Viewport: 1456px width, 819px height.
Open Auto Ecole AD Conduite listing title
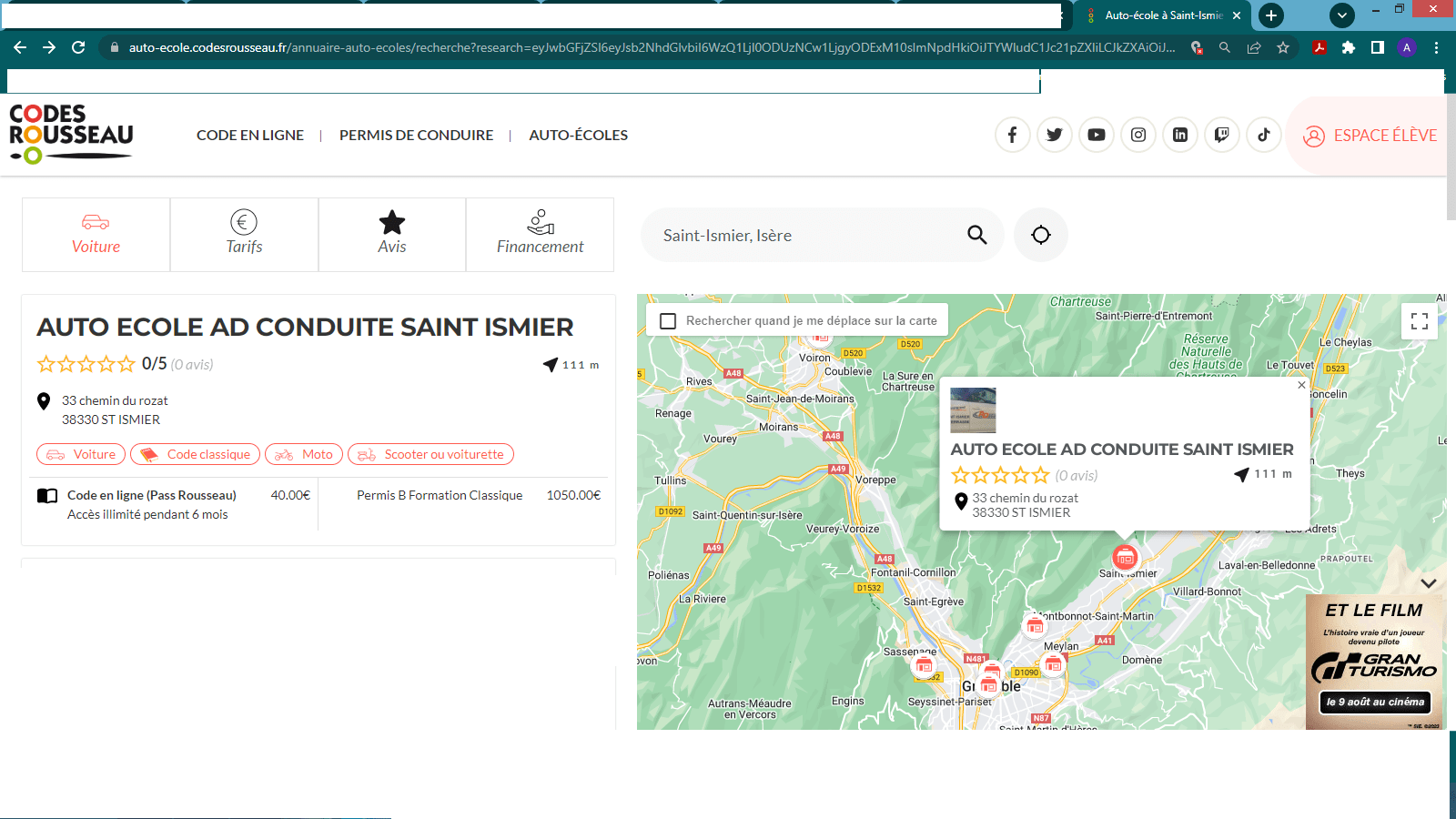(x=305, y=327)
